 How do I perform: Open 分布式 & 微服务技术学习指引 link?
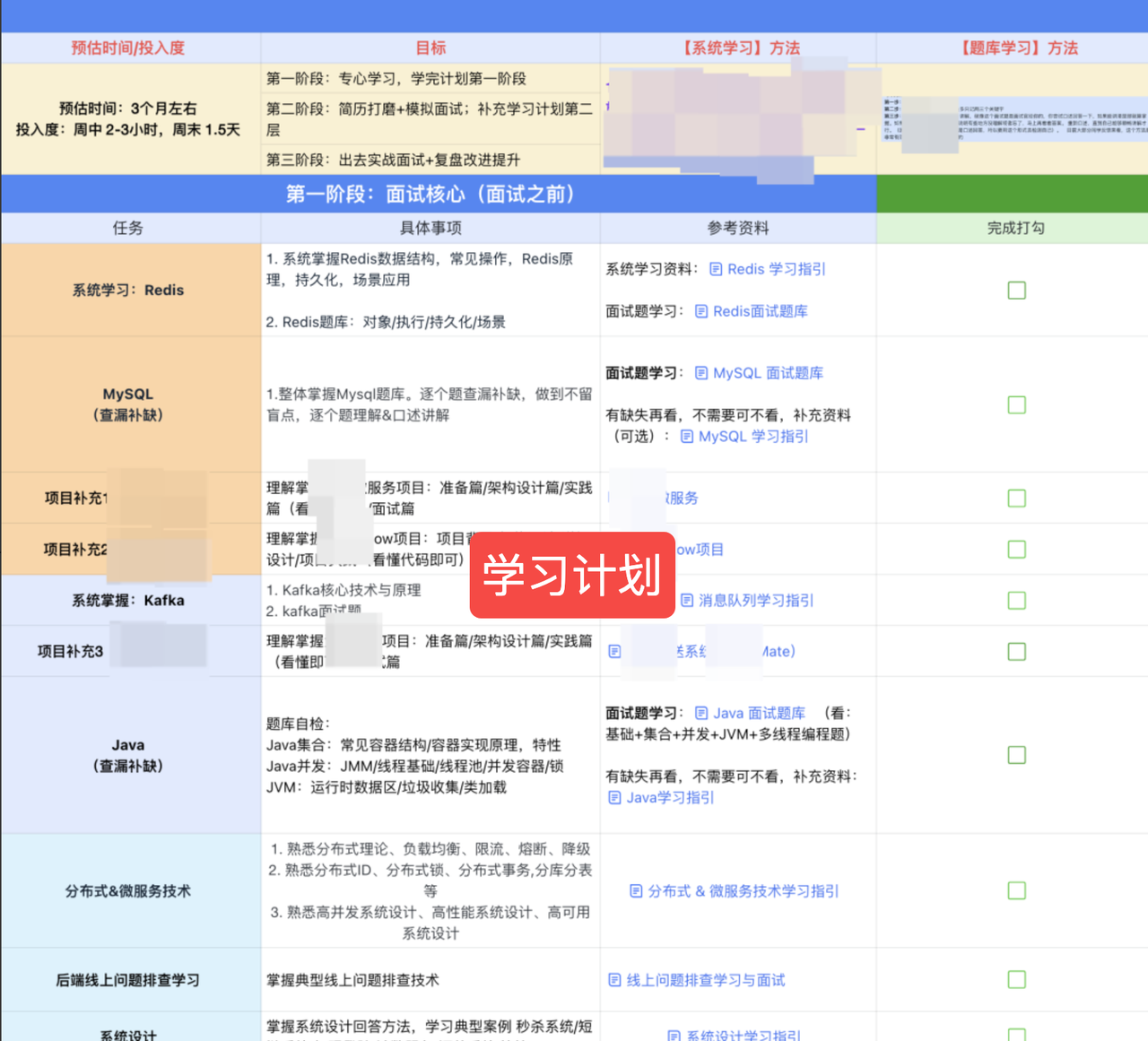pyautogui.click(x=735, y=891)
